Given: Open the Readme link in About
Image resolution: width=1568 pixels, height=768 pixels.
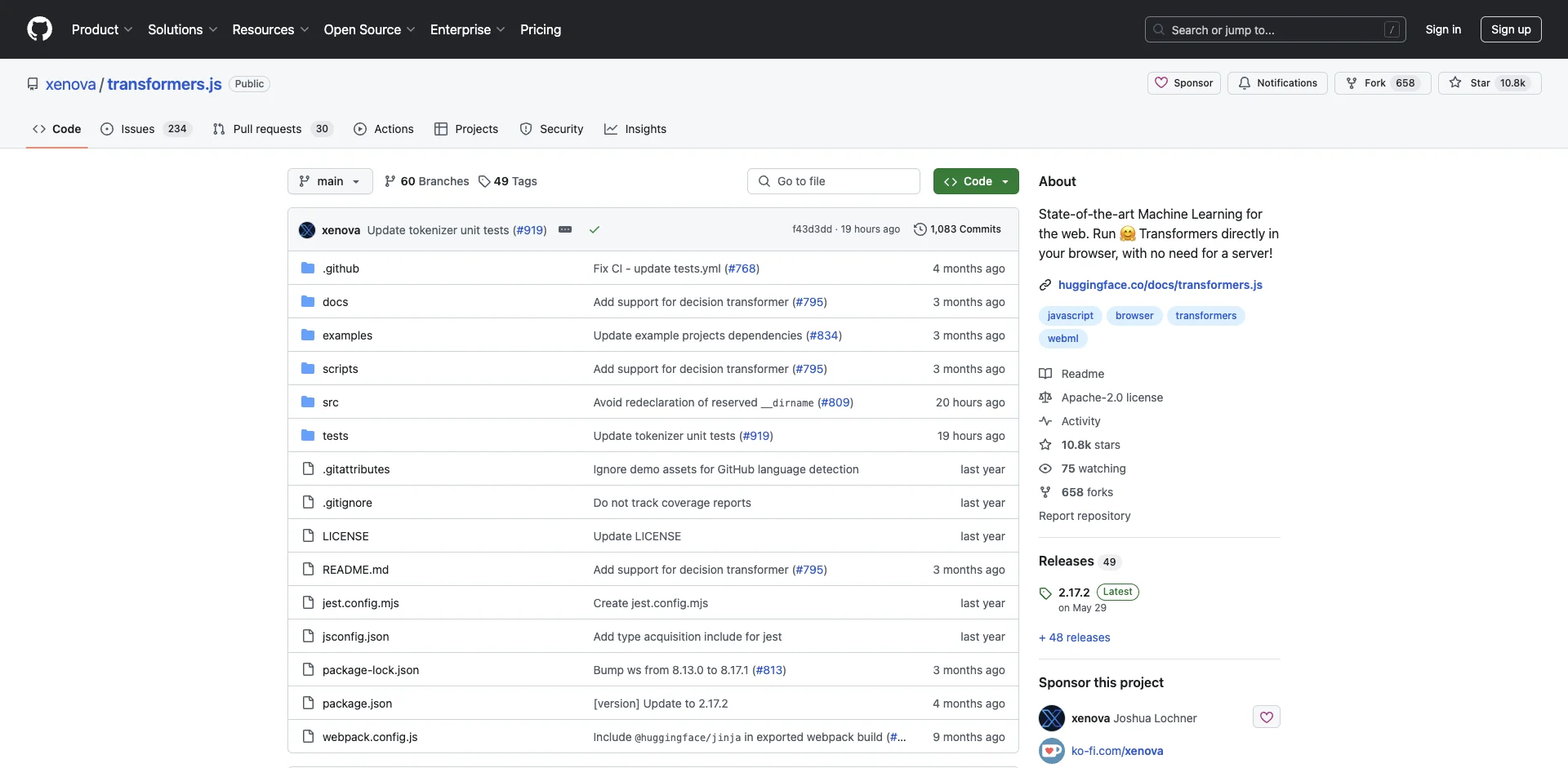Looking at the screenshot, I should tap(1071, 374).
